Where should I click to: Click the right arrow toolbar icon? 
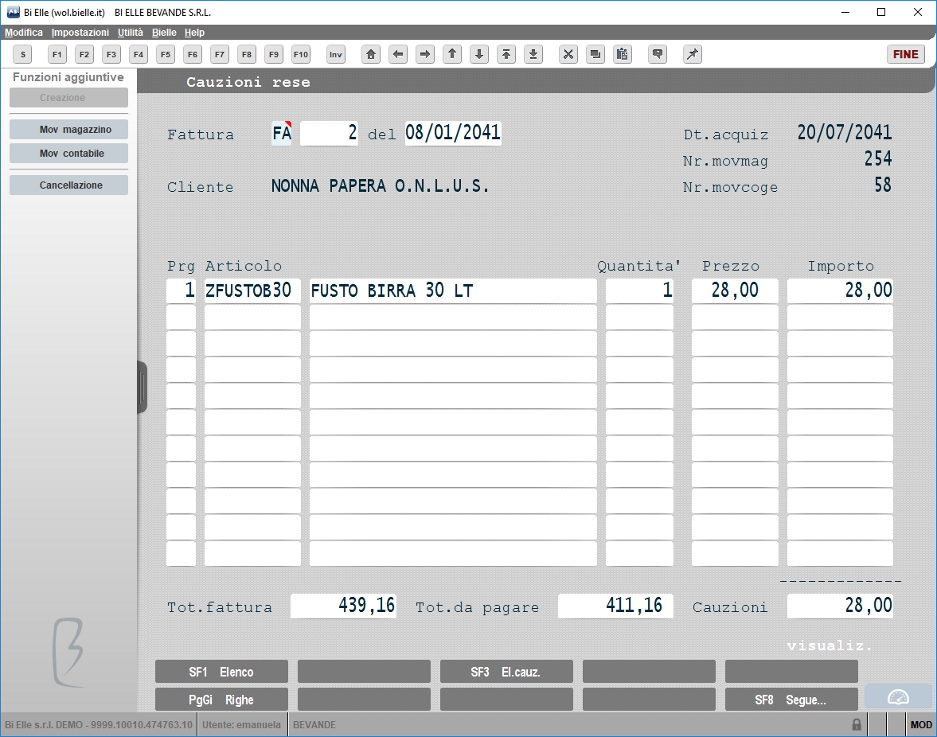pyautogui.click(x=425, y=54)
